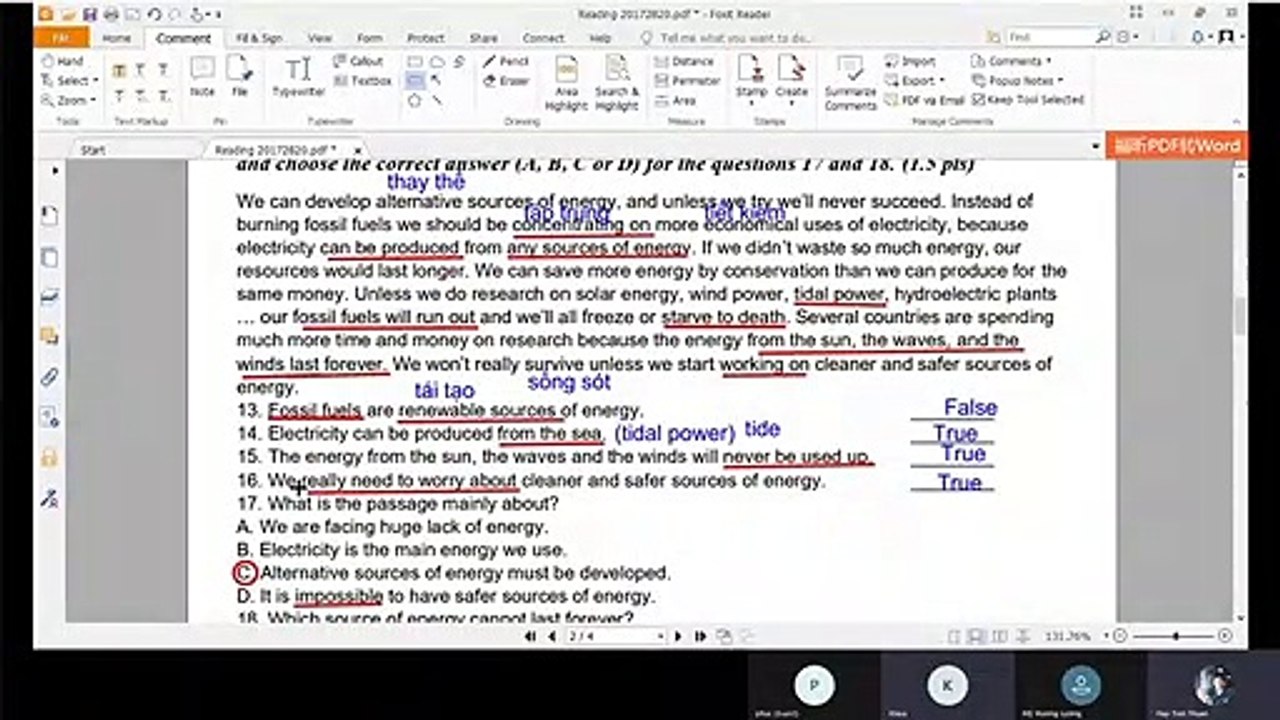
Task: Go to the previous page
Action: [551, 636]
